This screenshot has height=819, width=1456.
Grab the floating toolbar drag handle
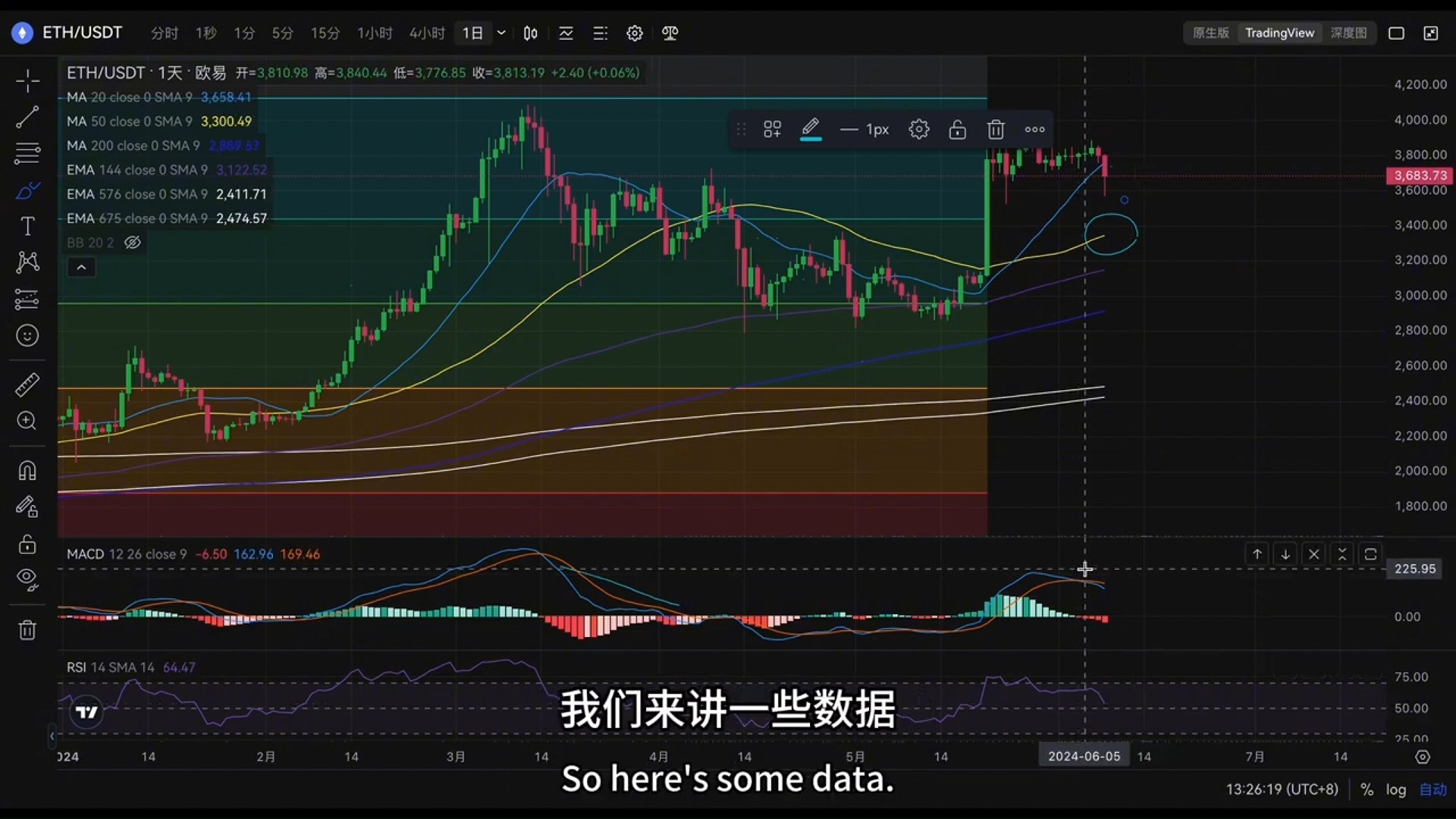coord(741,130)
